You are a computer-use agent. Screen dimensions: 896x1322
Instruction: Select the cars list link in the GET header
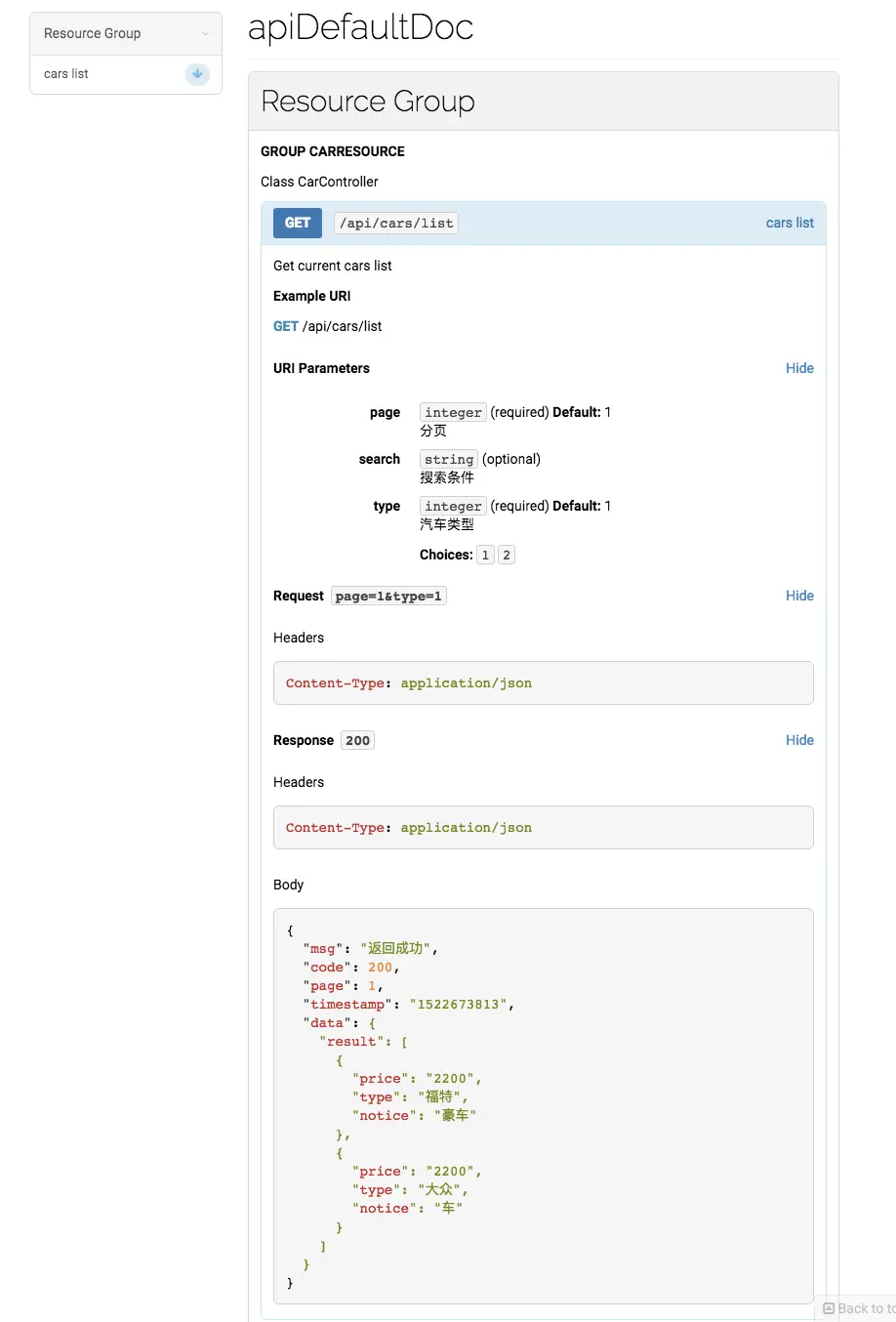pos(789,223)
